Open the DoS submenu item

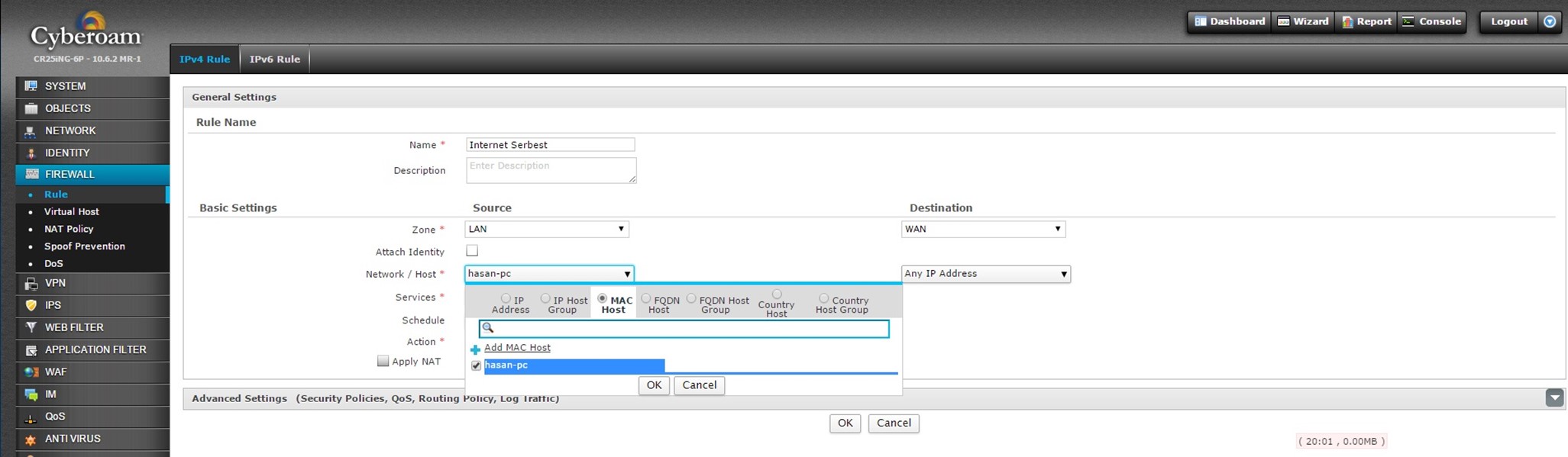[x=53, y=264]
